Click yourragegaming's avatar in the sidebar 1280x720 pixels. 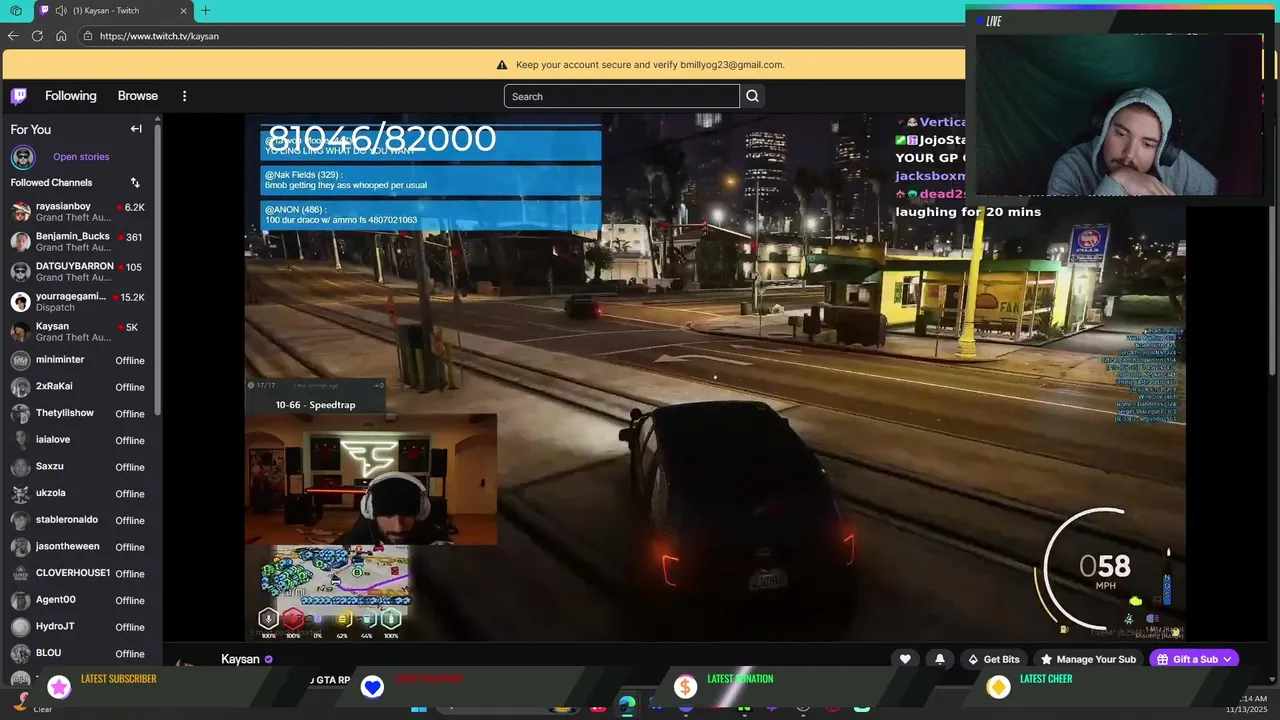(20, 302)
